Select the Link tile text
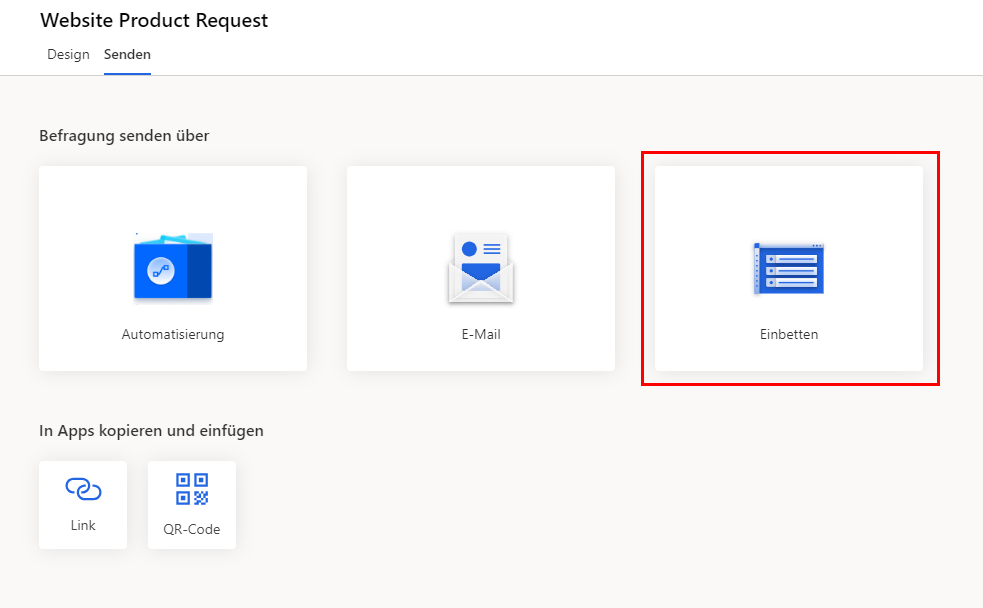Image resolution: width=983 pixels, height=608 pixels. point(83,525)
